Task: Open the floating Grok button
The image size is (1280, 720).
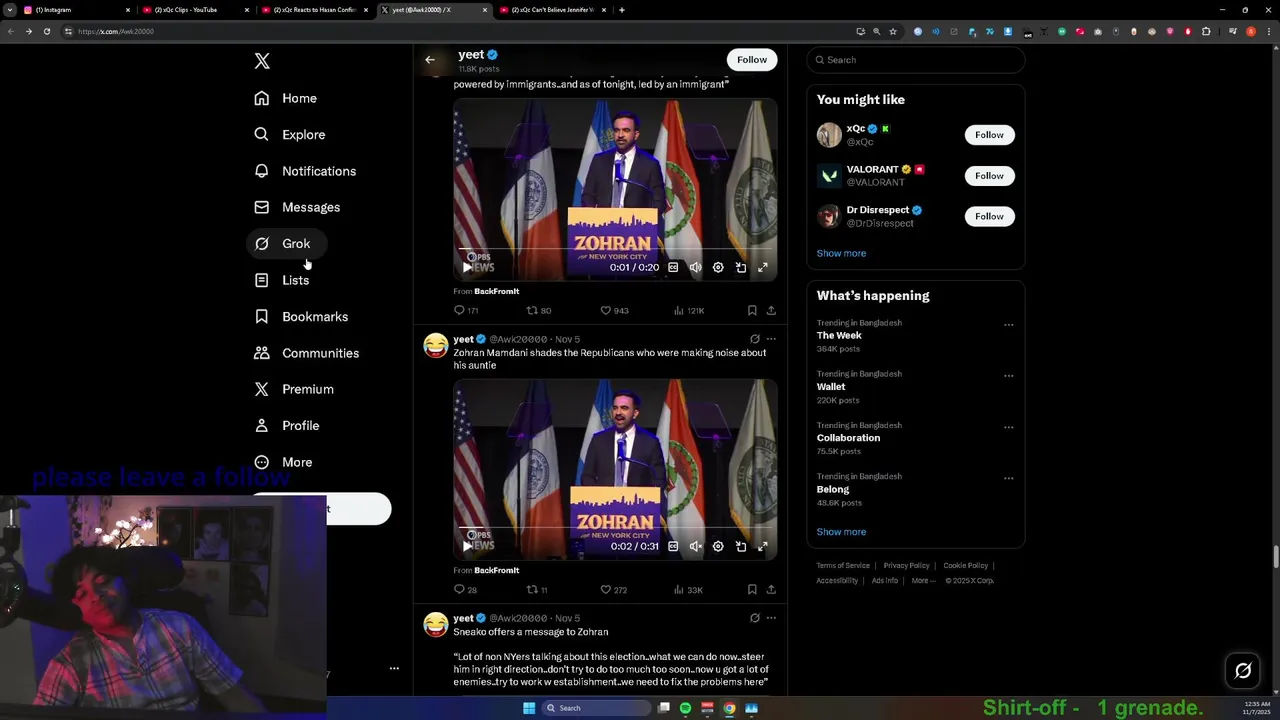Action: click(1243, 671)
